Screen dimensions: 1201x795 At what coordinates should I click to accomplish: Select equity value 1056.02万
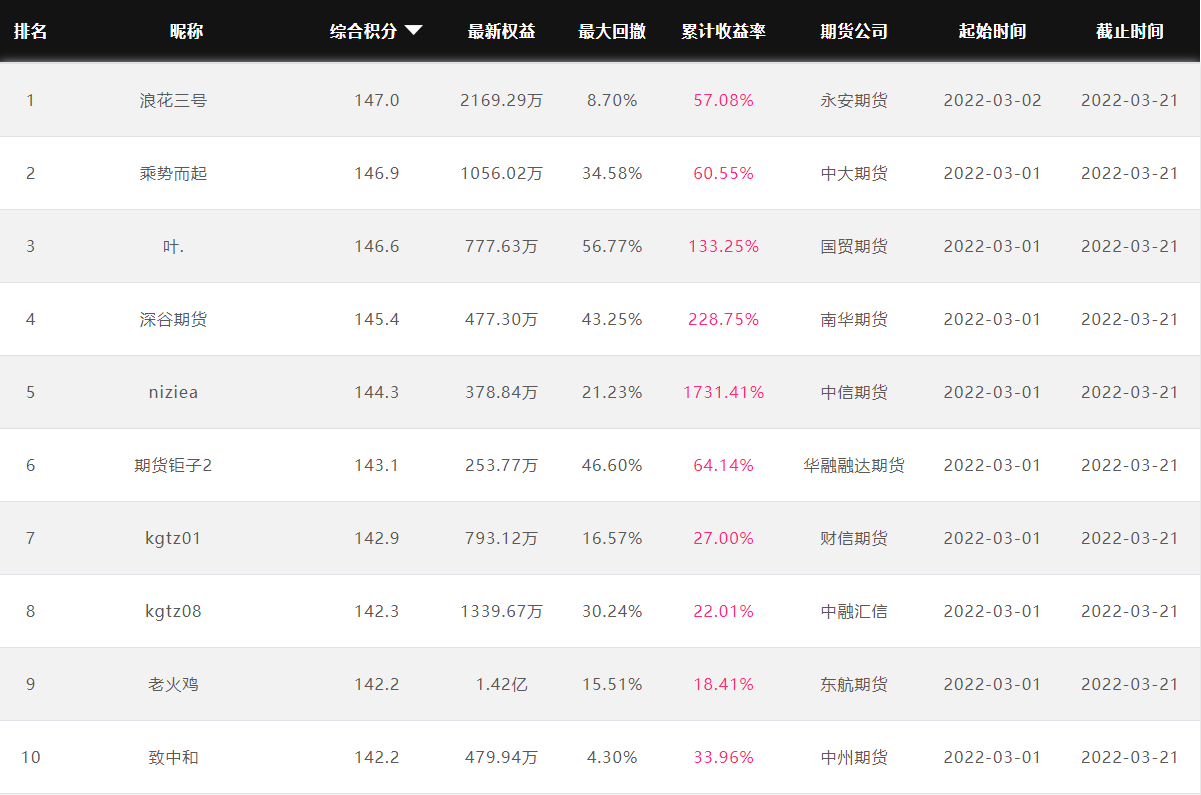(502, 173)
